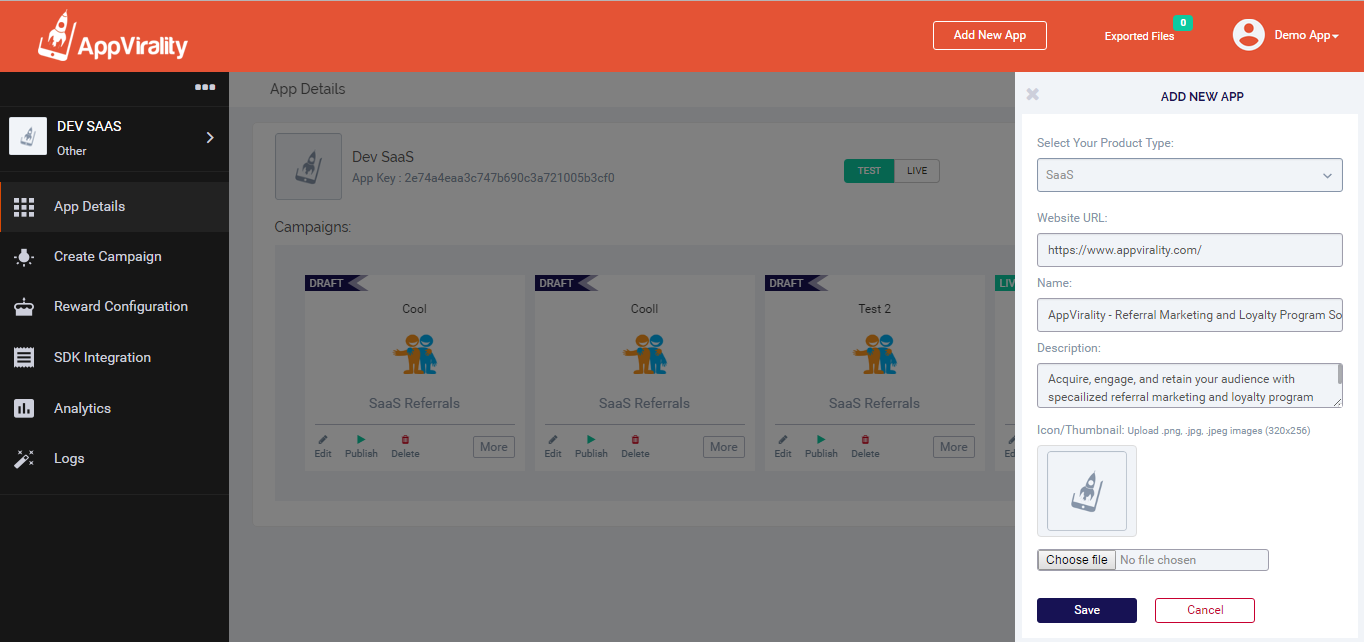Open the three-dots sidebar menu
This screenshot has height=642, width=1364.
tap(205, 87)
